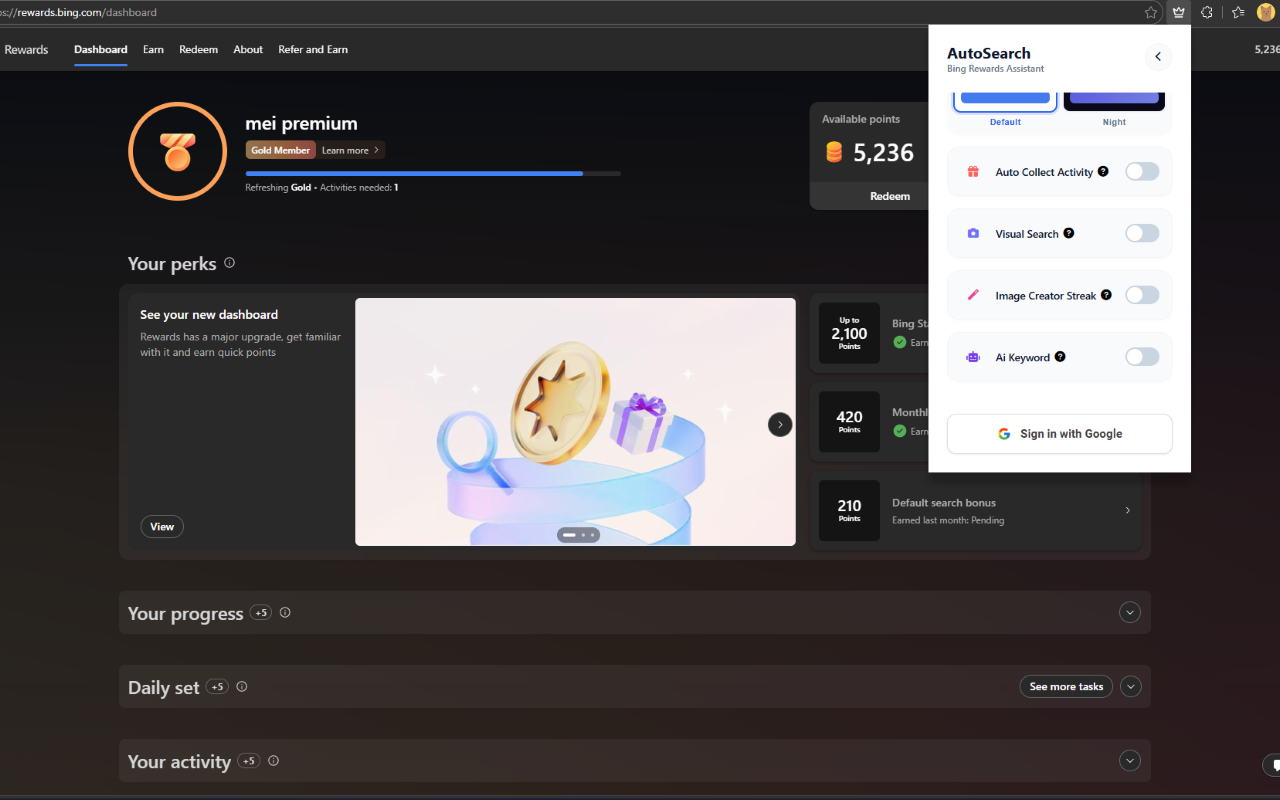Image resolution: width=1280 pixels, height=800 pixels.
Task: Select the Night theme option
Action: (1114, 109)
